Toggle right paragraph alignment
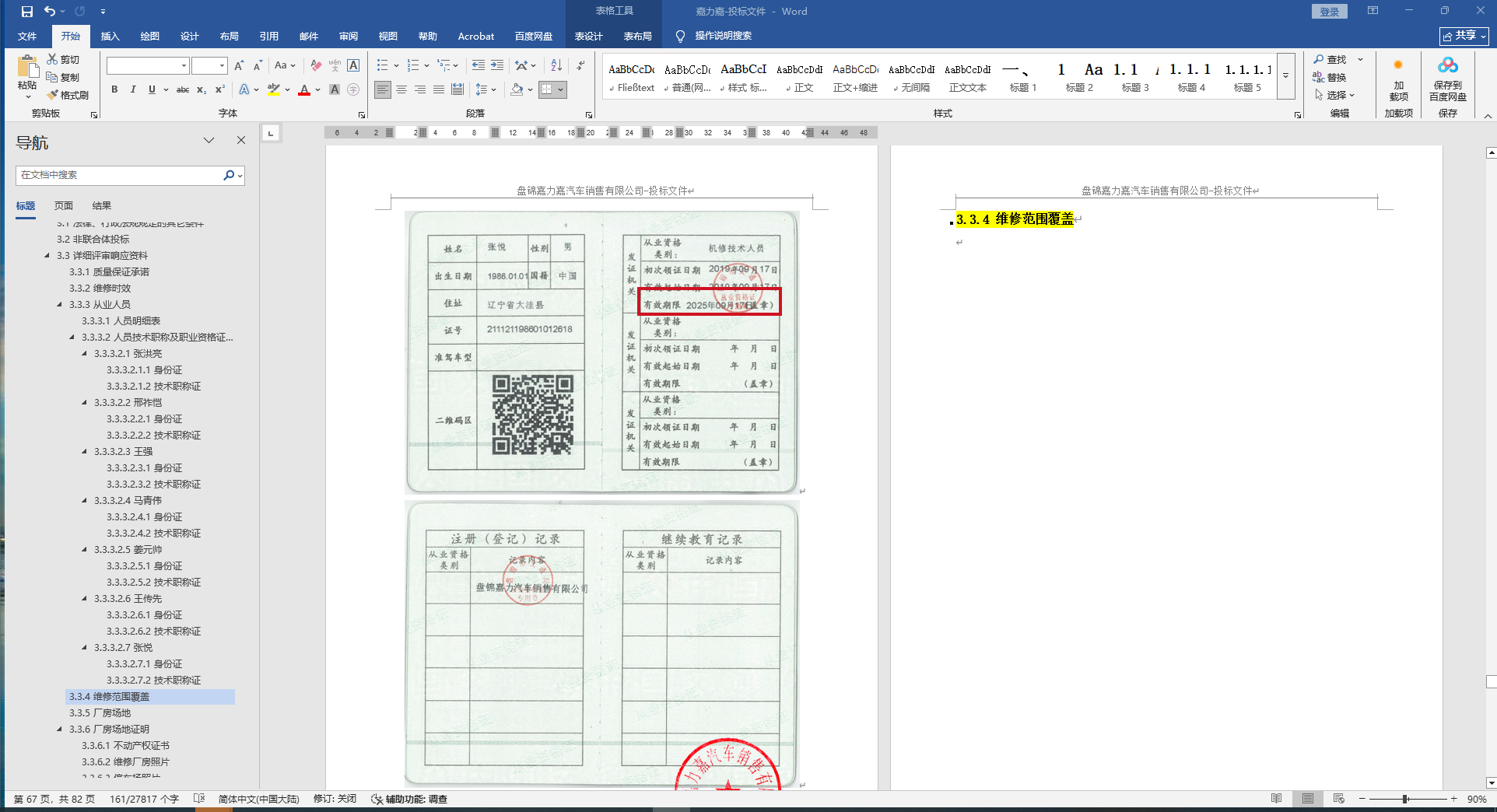Image resolution: width=1497 pixels, height=812 pixels. [x=420, y=89]
